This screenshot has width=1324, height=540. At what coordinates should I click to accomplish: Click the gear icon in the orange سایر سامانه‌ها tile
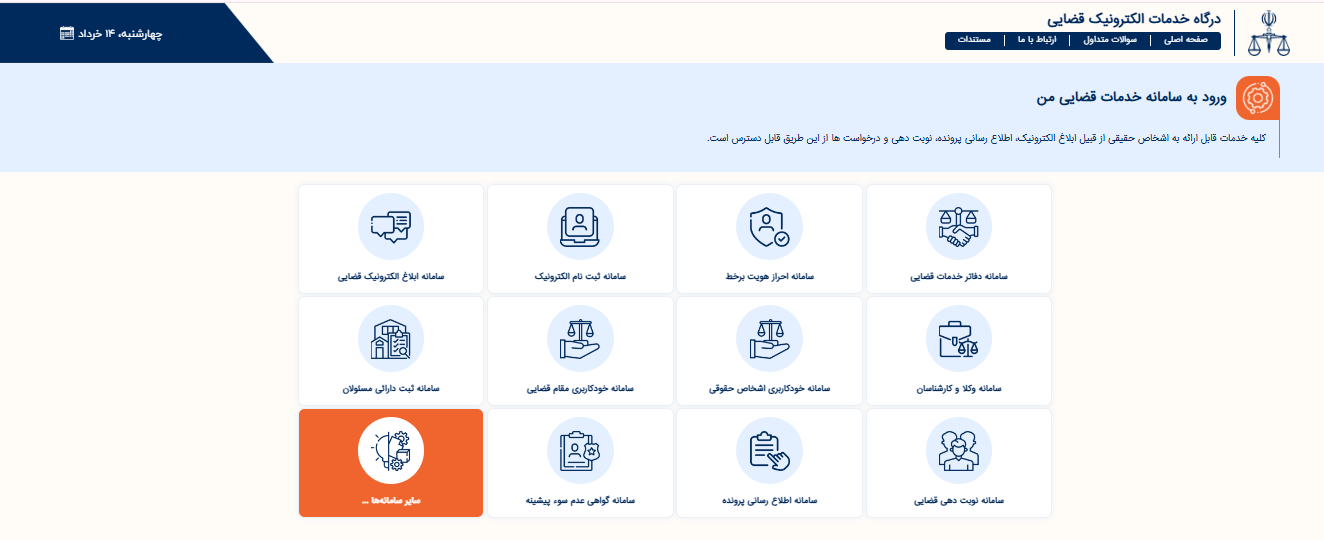391,451
